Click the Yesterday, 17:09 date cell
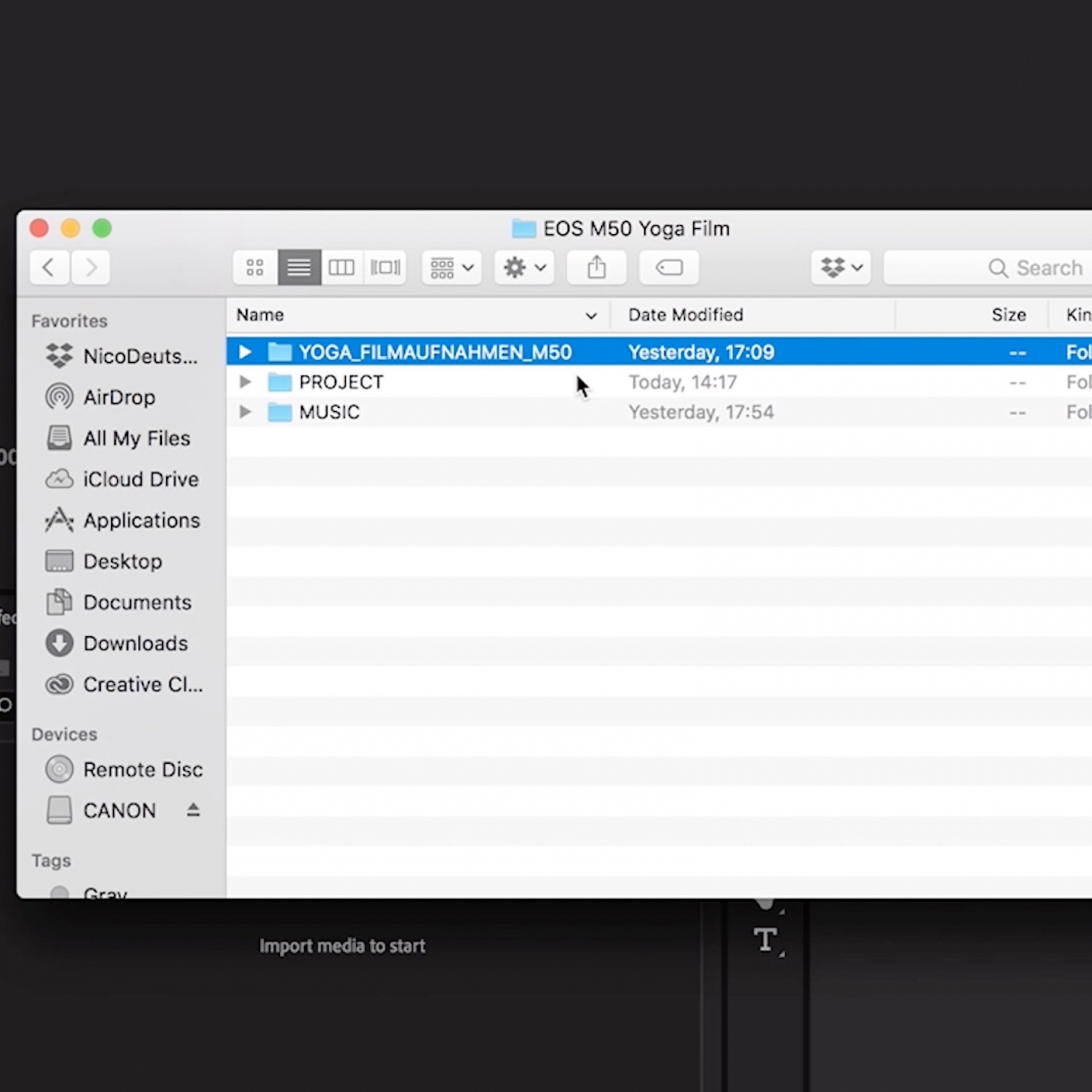The height and width of the screenshot is (1092, 1092). coord(701,352)
